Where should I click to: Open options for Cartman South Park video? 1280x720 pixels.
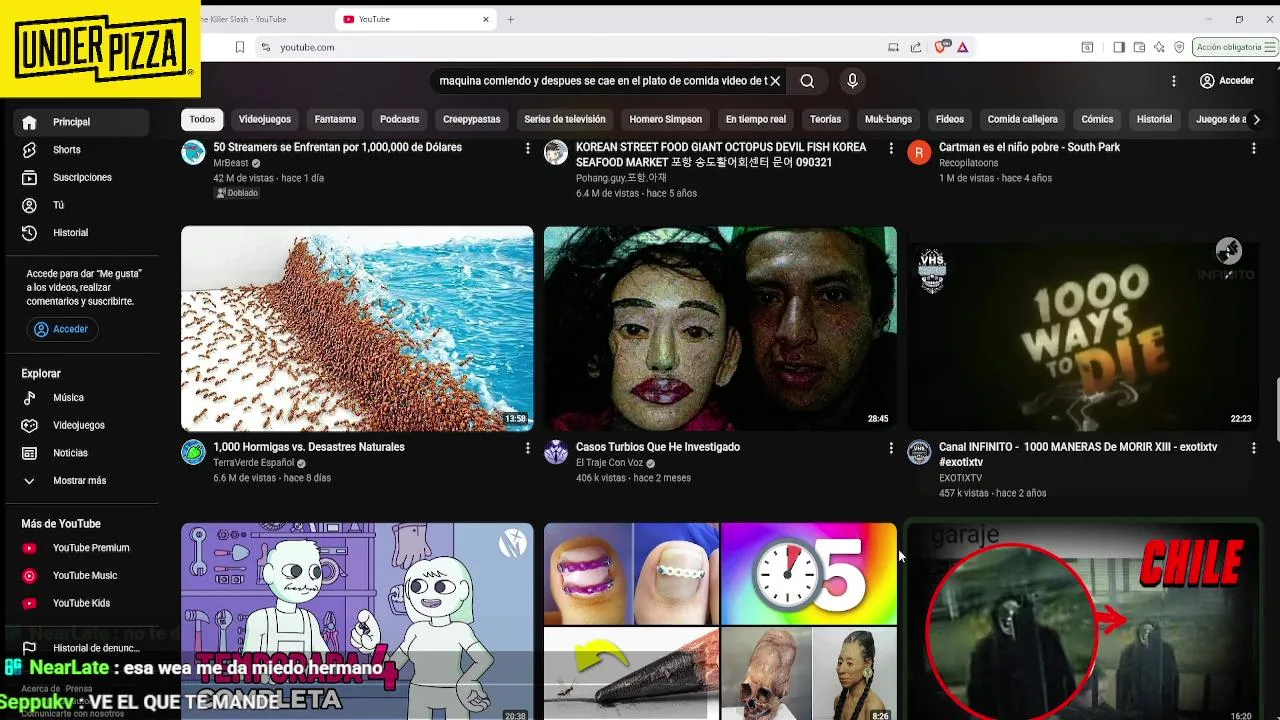[x=1253, y=148]
